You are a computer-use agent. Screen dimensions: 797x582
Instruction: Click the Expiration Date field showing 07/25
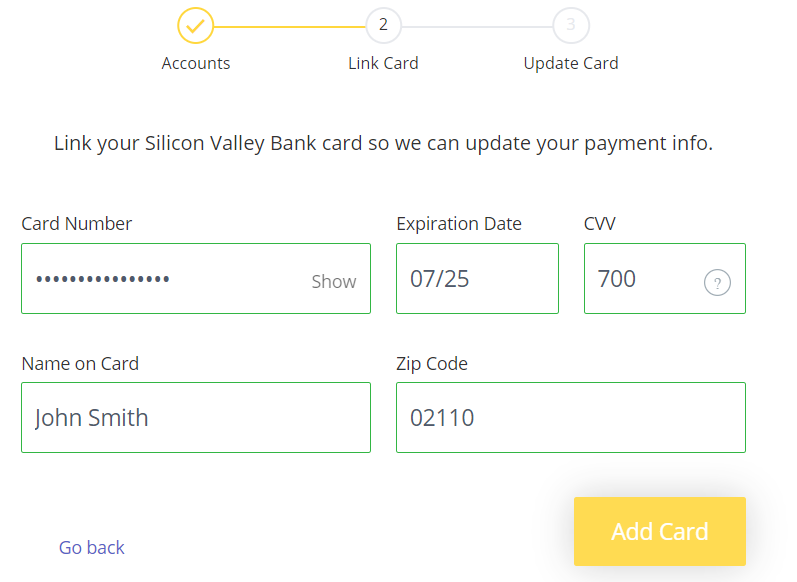coord(477,279)
